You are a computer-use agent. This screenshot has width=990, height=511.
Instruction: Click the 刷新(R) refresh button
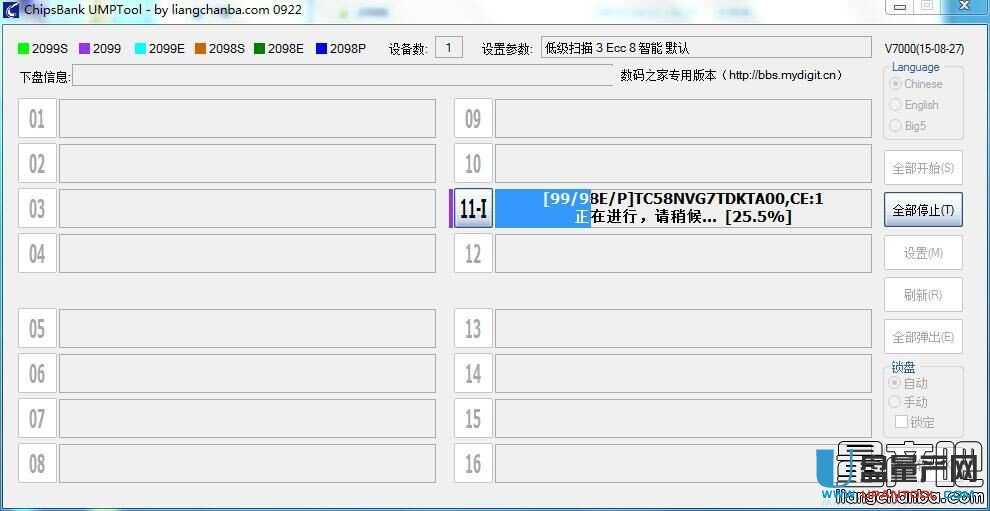[x=923, y=295]
